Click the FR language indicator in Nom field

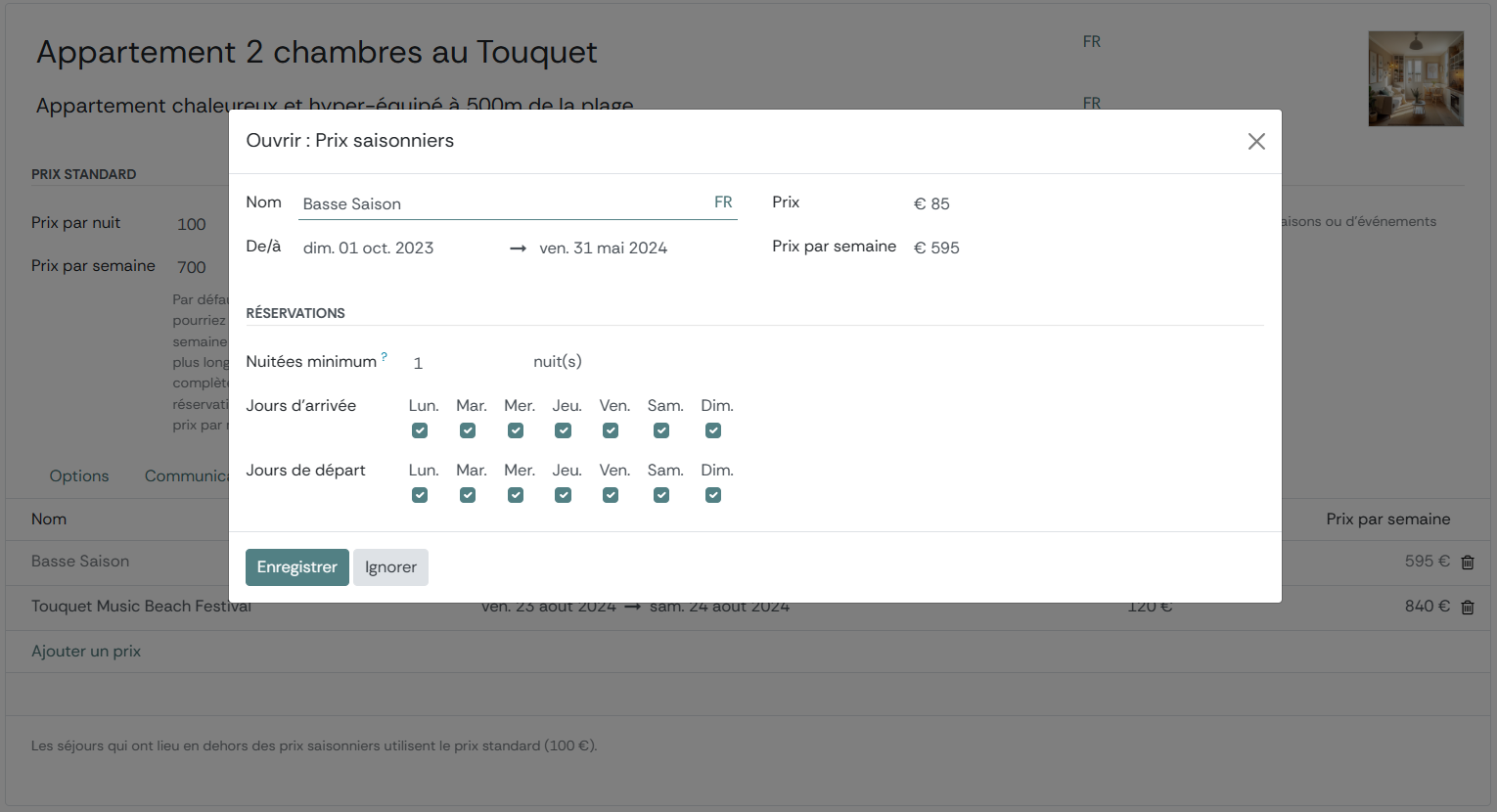(x=723, y=203)
